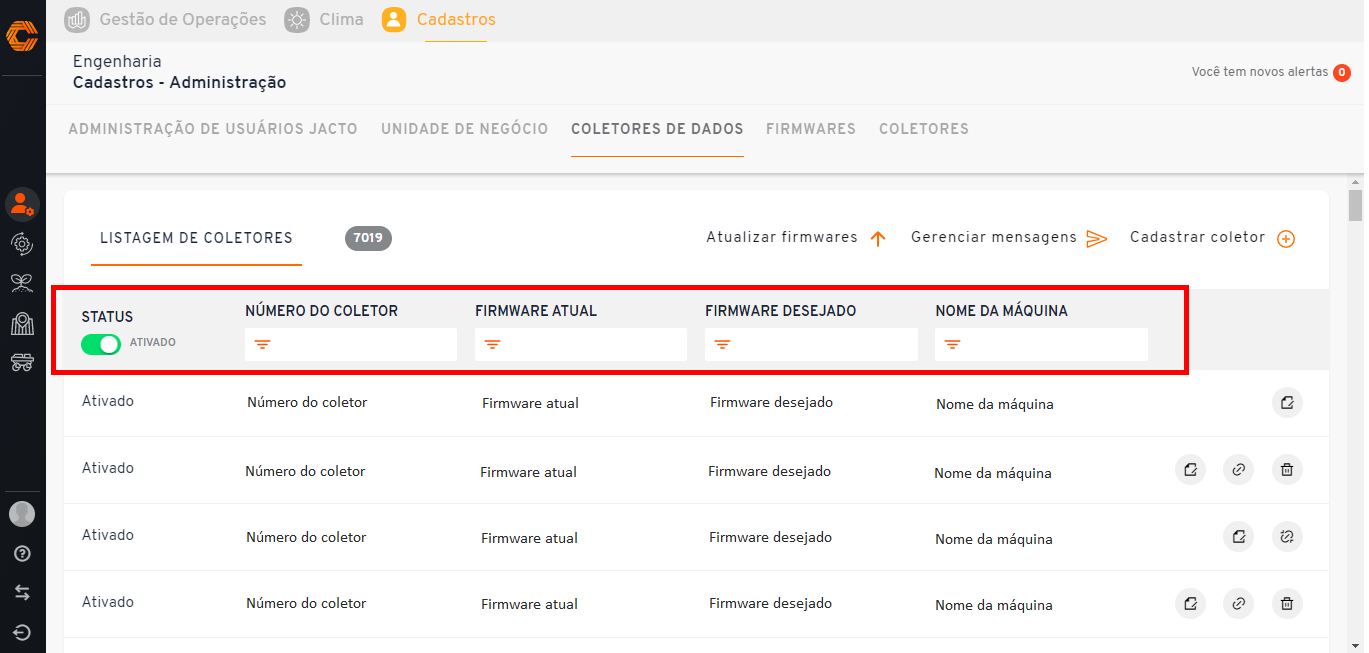Image resolution: width=1369 pixels, height=653 pixels.
Task: Select the Coletores de Dados tab
Action: 657,129
